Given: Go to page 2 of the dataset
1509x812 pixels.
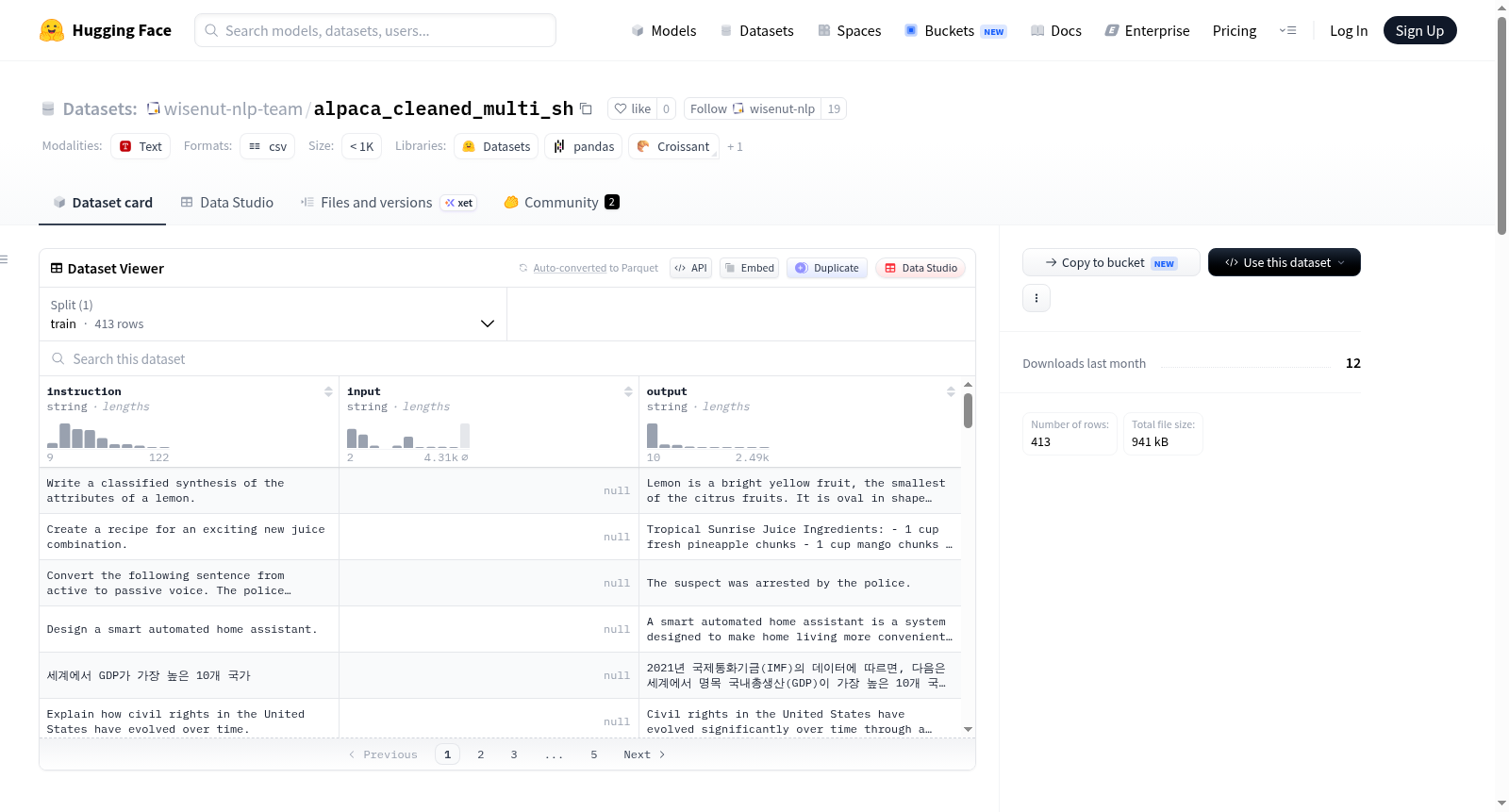Looking at the screenshot, I should click(481, 754).
